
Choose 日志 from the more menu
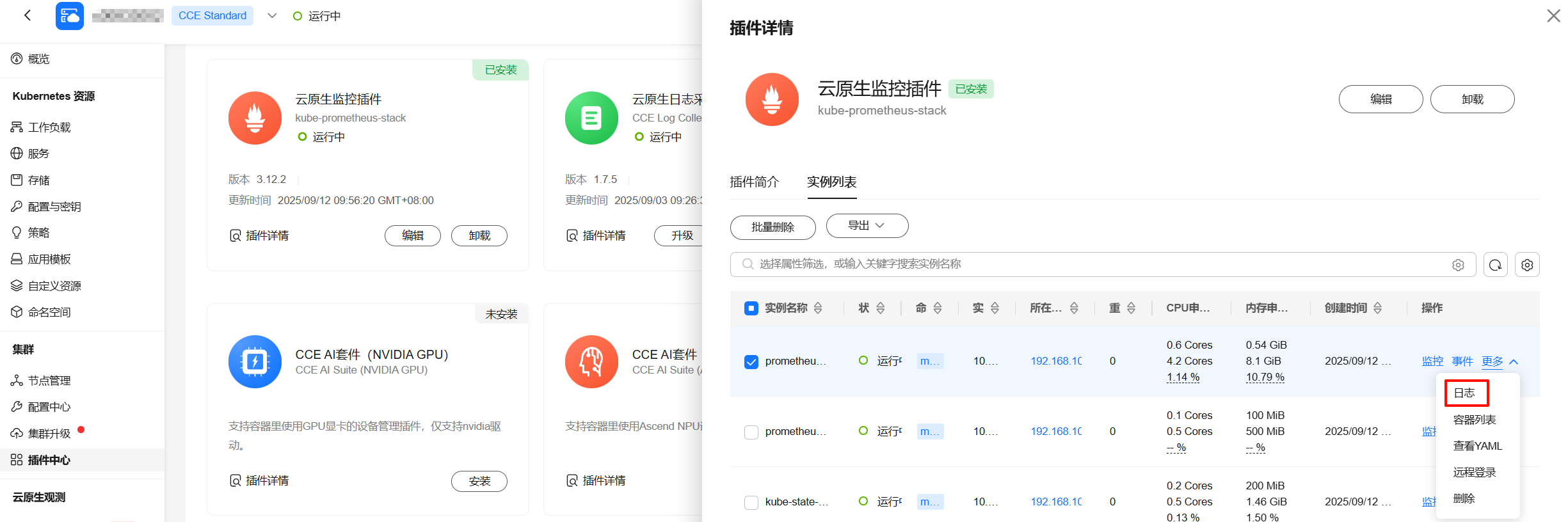[x=1464, y=393]
